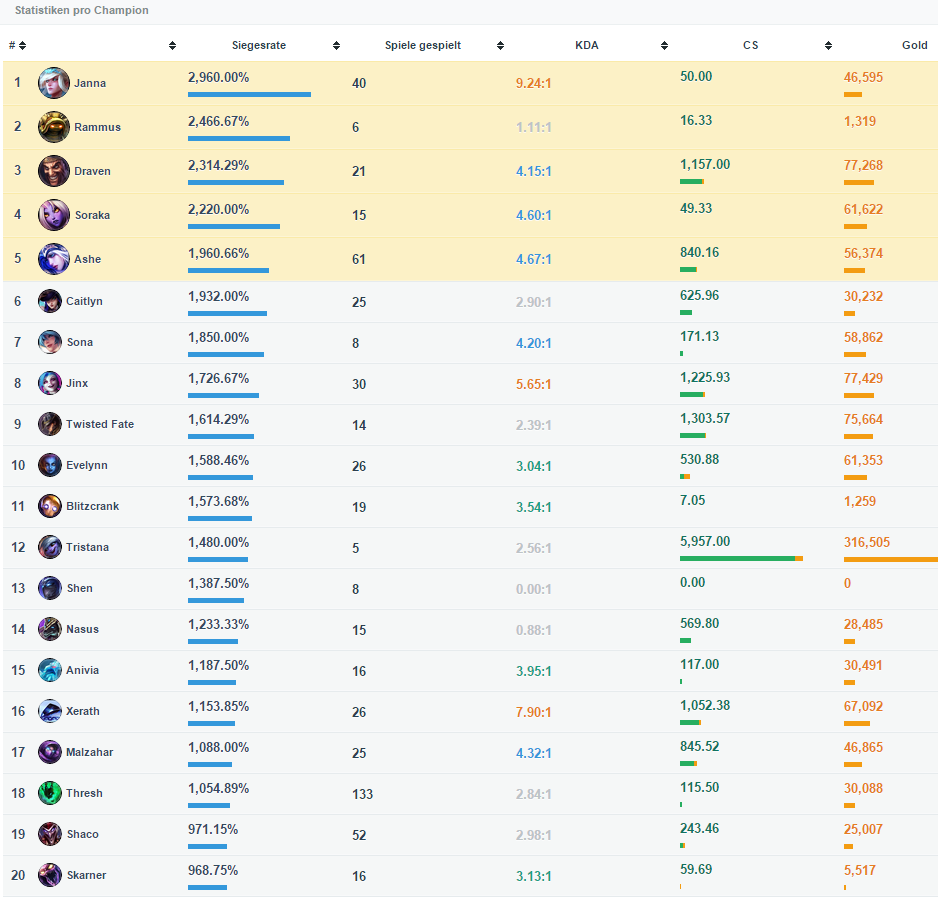Click Rammus champion portrait icon
Image resolution: width=938 pixels, height=897 pixels.
54,127
